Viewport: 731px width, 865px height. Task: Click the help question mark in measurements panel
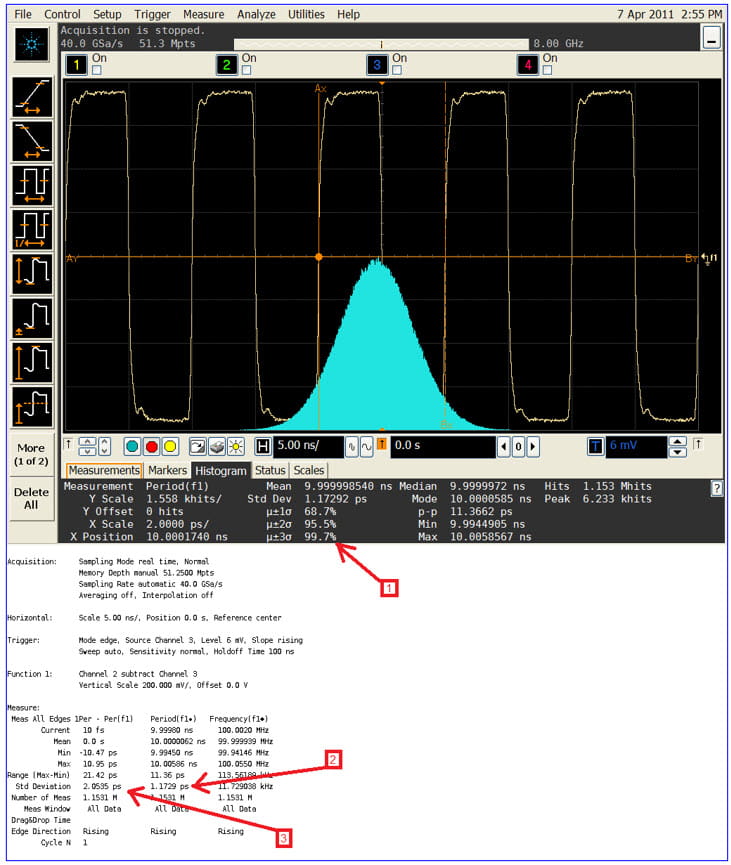(x=716, y=488)
